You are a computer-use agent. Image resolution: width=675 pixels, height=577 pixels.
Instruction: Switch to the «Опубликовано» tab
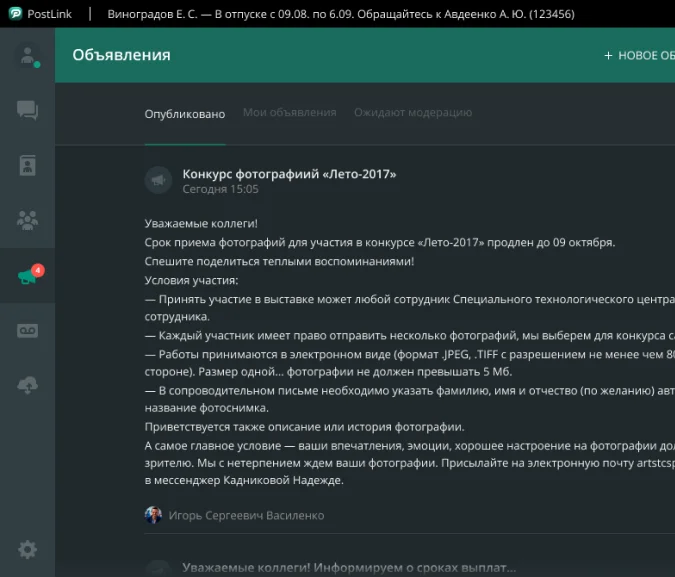(x=185, y=114)
